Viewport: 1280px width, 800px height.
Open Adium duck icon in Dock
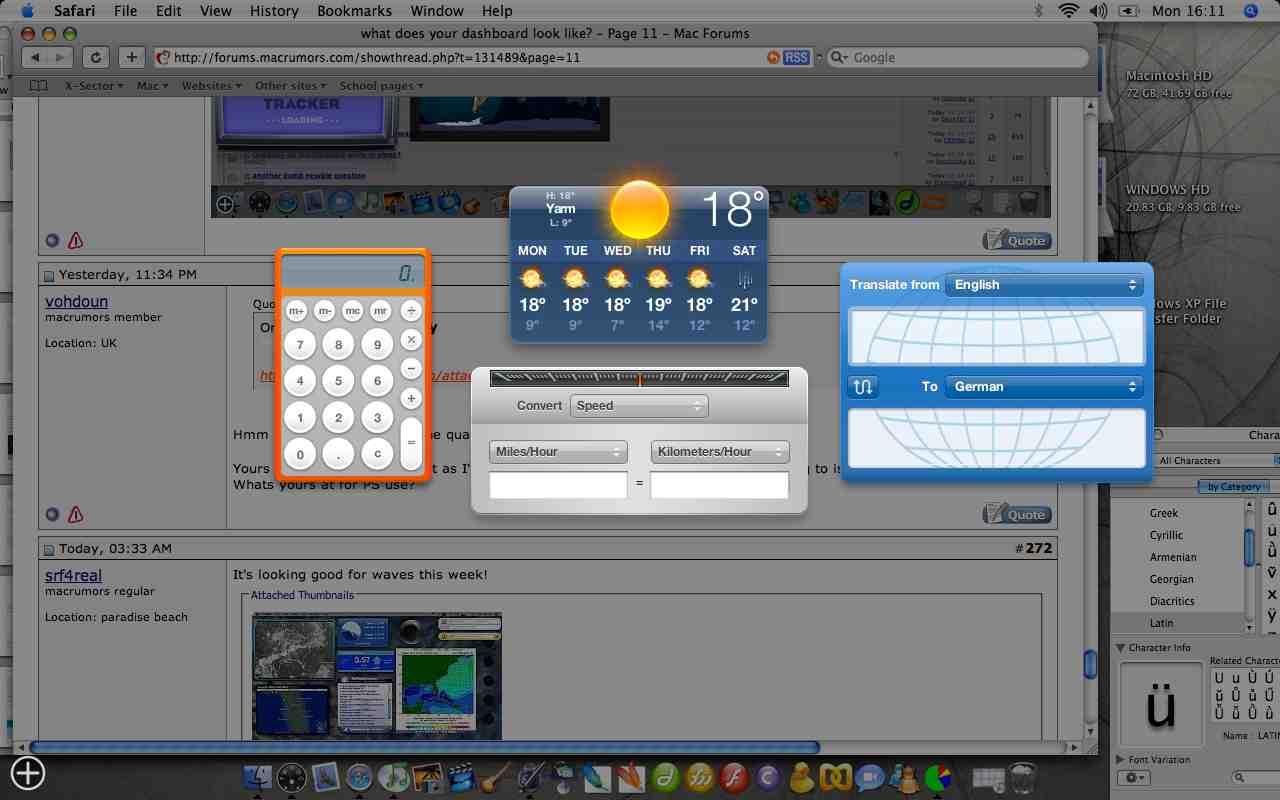802,777
